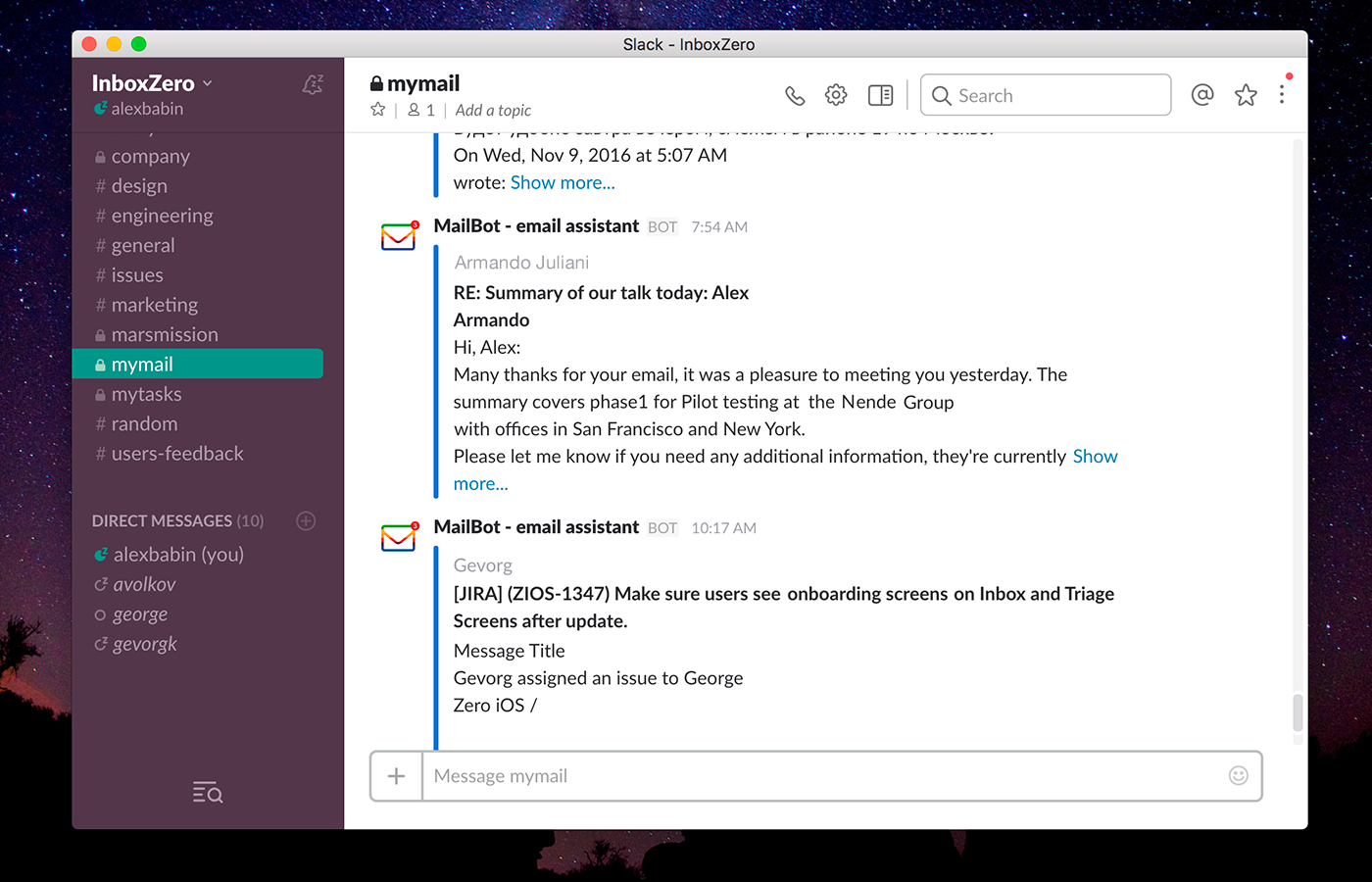The width and height of the screenshot is (1372, 882).
Task: View recent mentions with the @ icon
Action: (x=1201, y=94)
